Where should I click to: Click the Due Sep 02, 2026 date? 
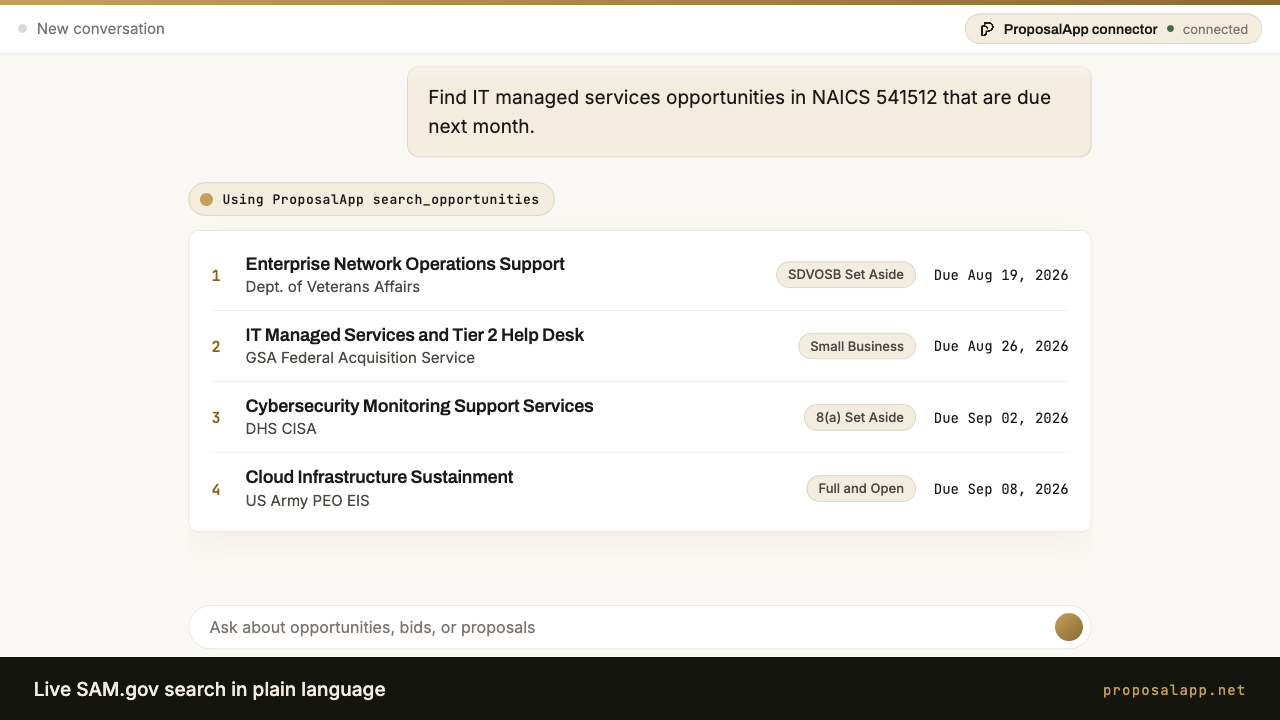coord(1001,417)
